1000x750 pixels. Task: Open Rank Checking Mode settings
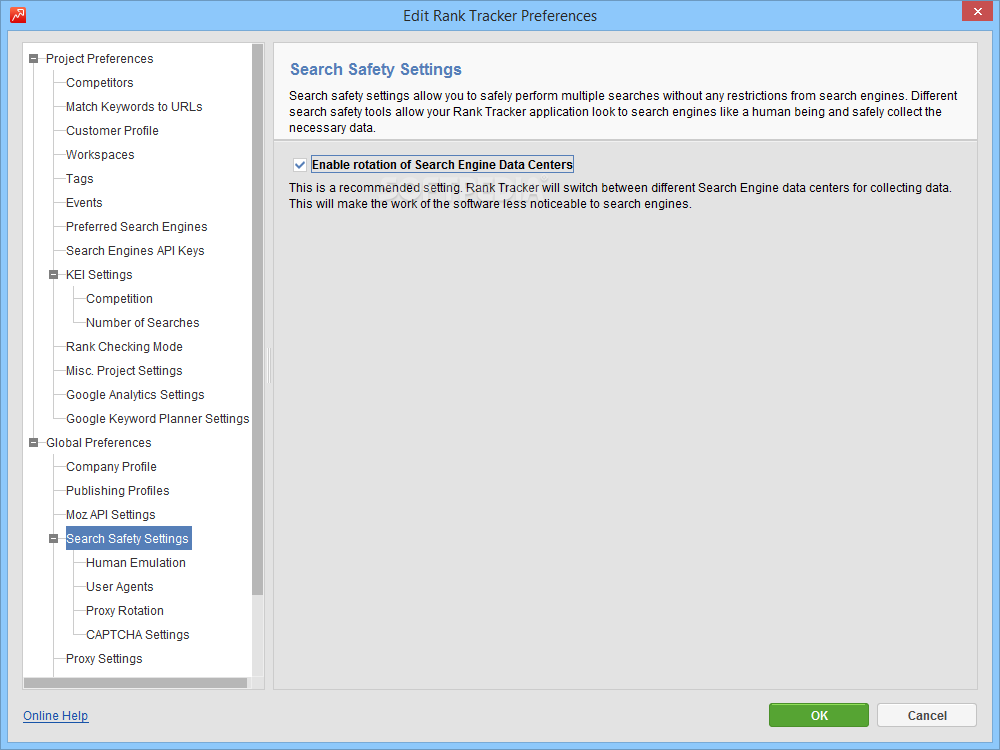pyautogui.click(x=124, y=347)
